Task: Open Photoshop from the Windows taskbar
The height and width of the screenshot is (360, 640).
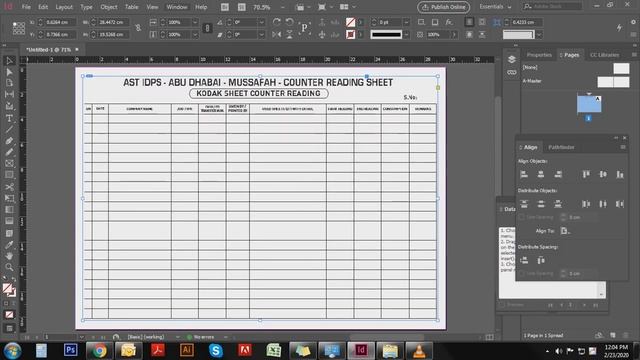Action: tap(70, 350)
